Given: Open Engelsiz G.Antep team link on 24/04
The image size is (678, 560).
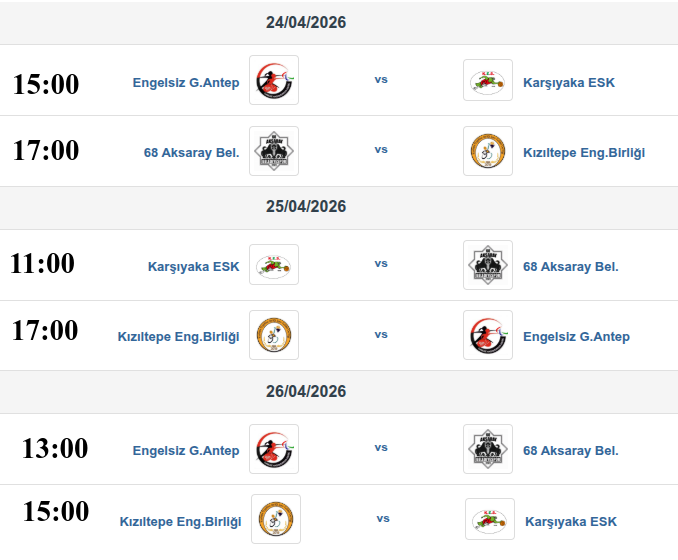Looking at the screenshot, I should tap(186, 83).
